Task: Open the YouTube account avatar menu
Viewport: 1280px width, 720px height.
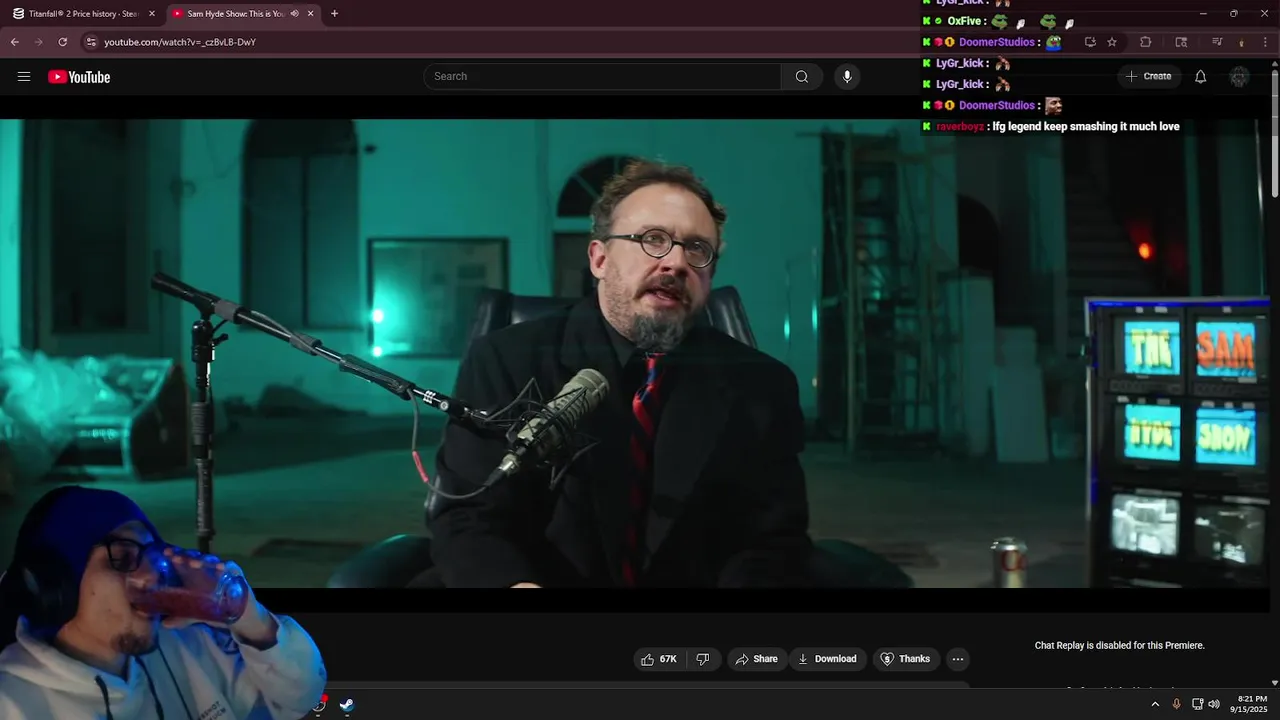Action: click(1239, 77)
